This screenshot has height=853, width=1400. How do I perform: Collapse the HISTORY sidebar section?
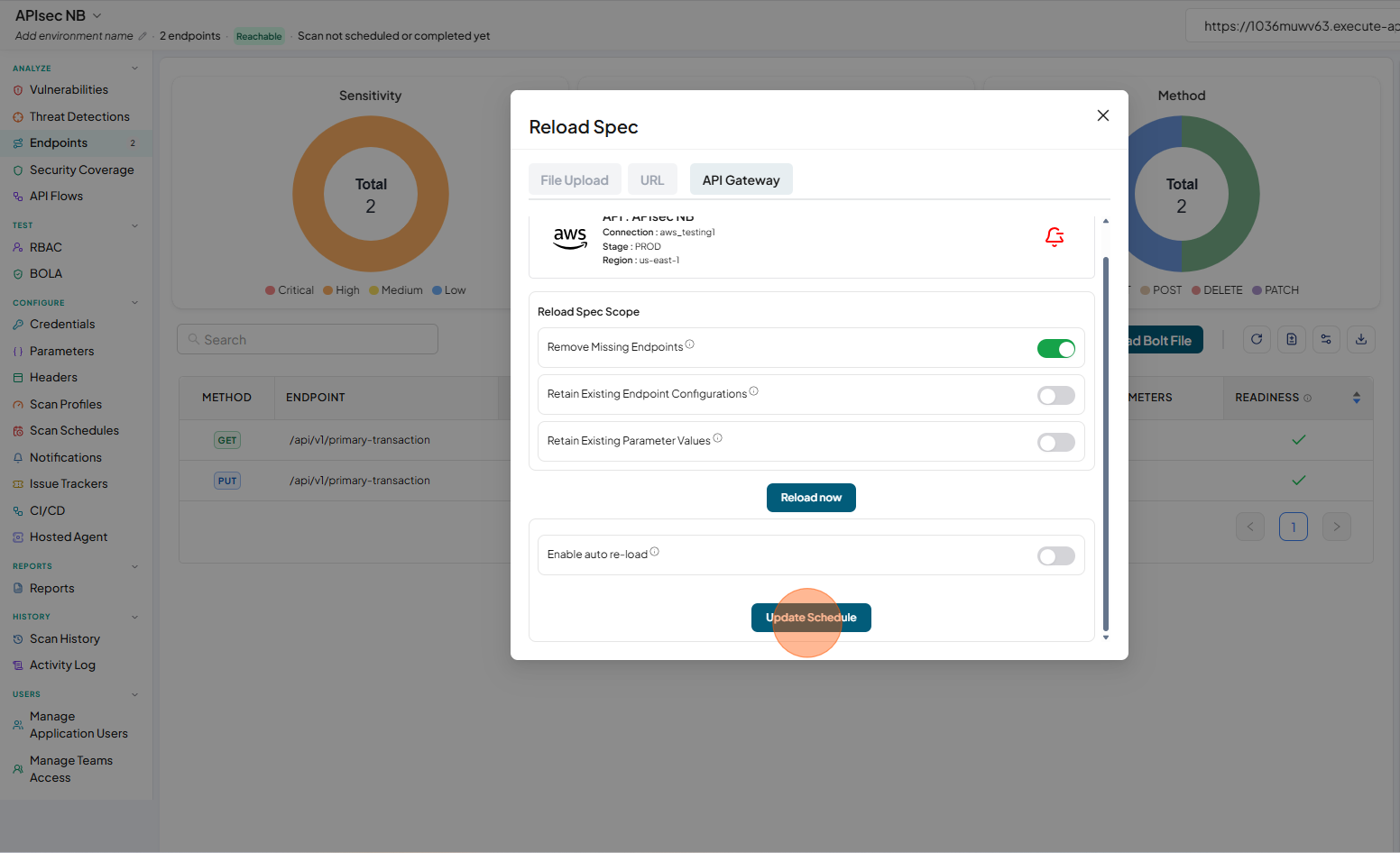tap(135, 617)
